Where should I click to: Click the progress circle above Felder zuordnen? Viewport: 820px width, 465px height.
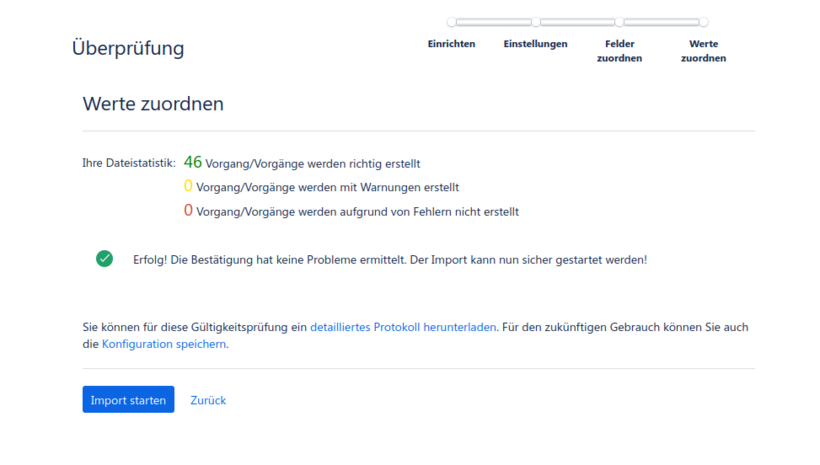(x=619, y=22)
